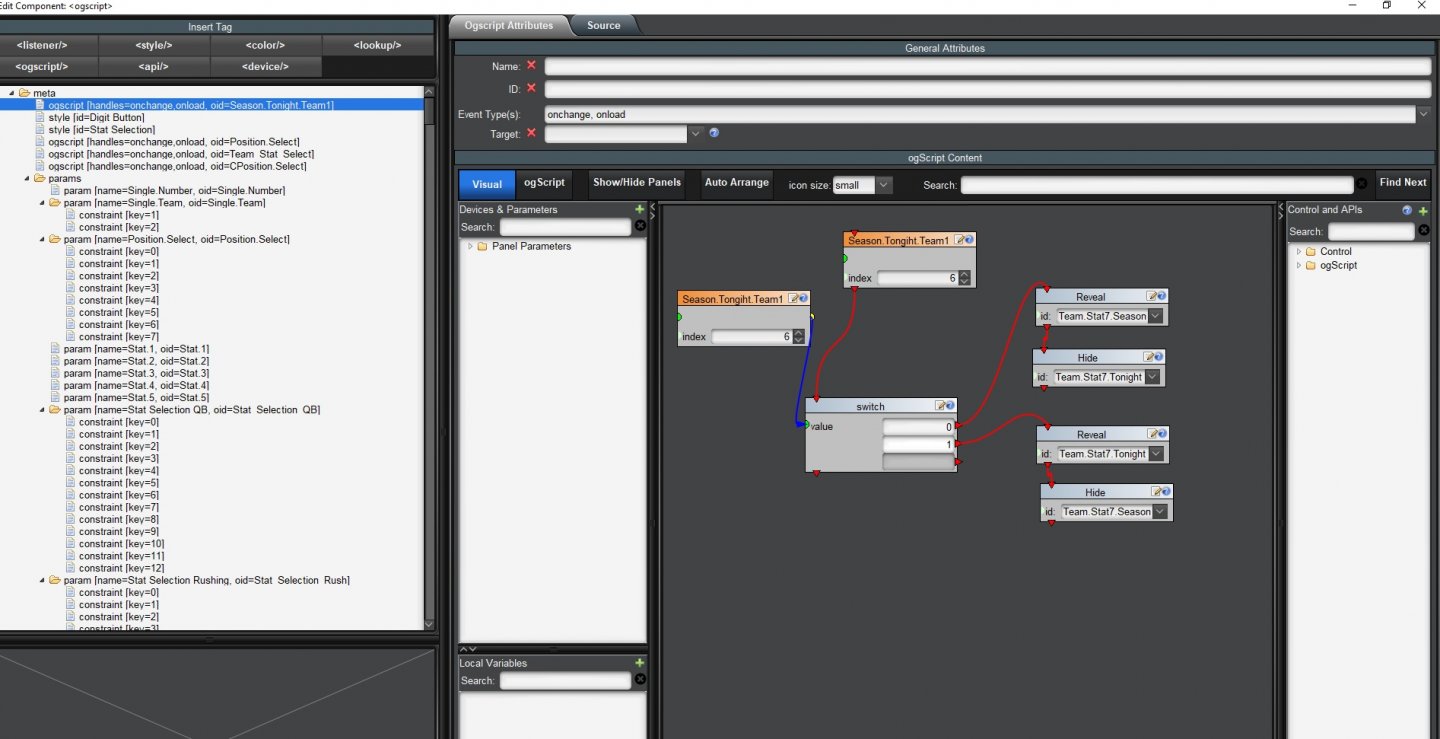Image resolution: width=1440 pixels, height=739 pixels.
Task: Focus the ID input field
Action: pos(988,89)
